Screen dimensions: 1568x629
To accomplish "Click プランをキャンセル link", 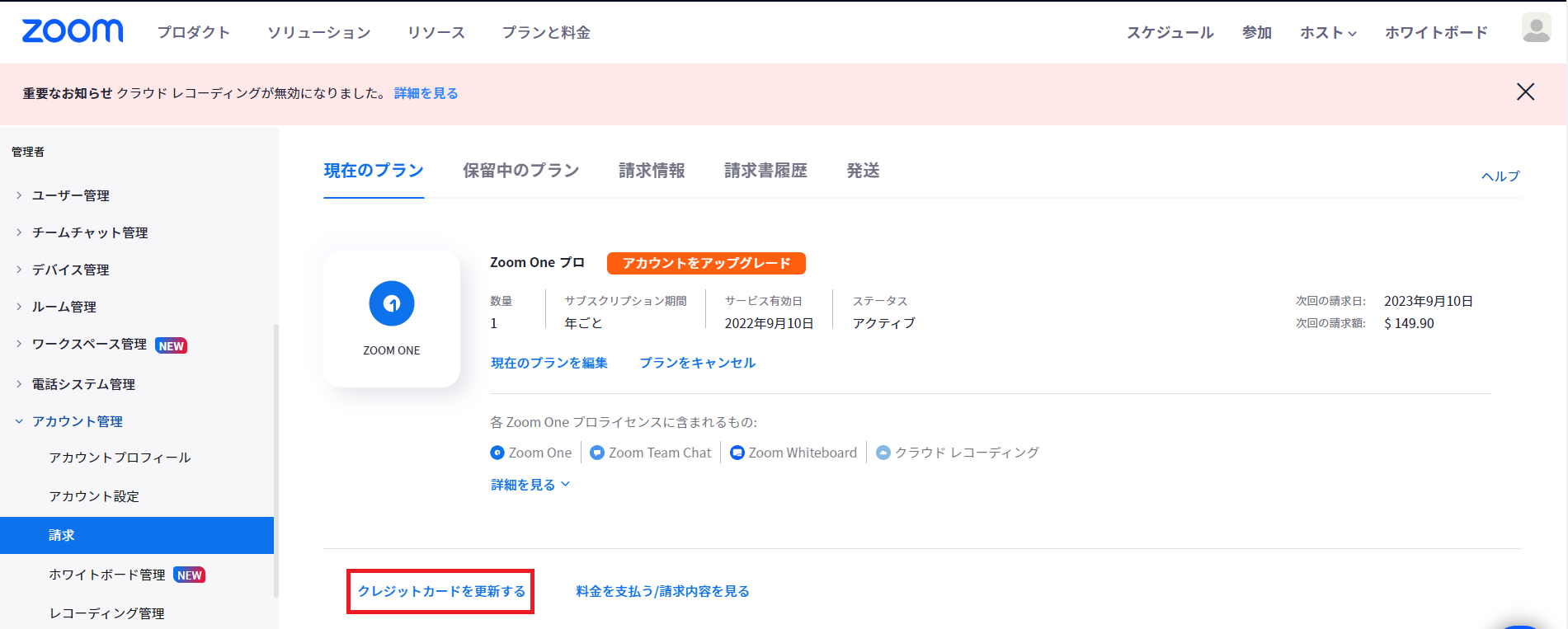I will tap(697, 363).
